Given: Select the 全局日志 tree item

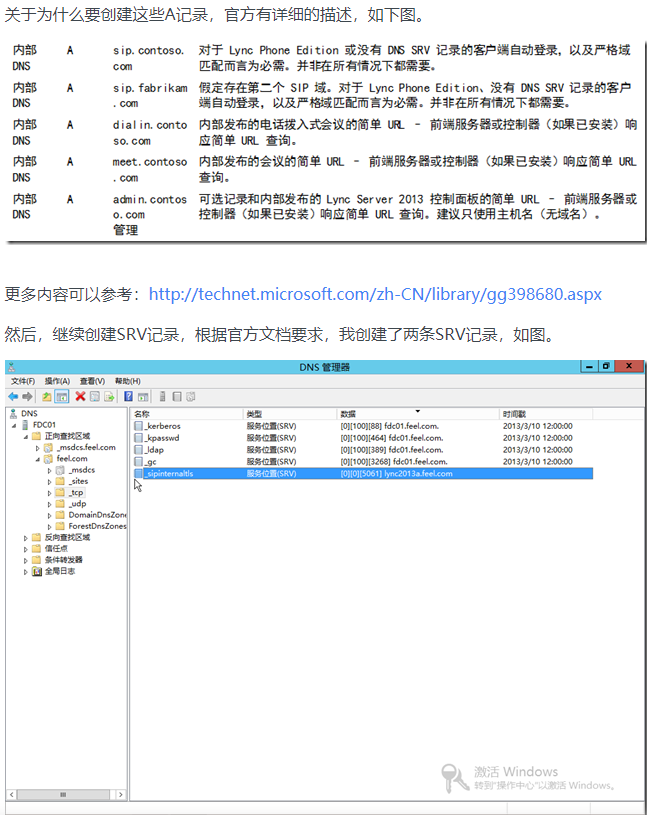Looking at the screenshot, I should [60, 571].
